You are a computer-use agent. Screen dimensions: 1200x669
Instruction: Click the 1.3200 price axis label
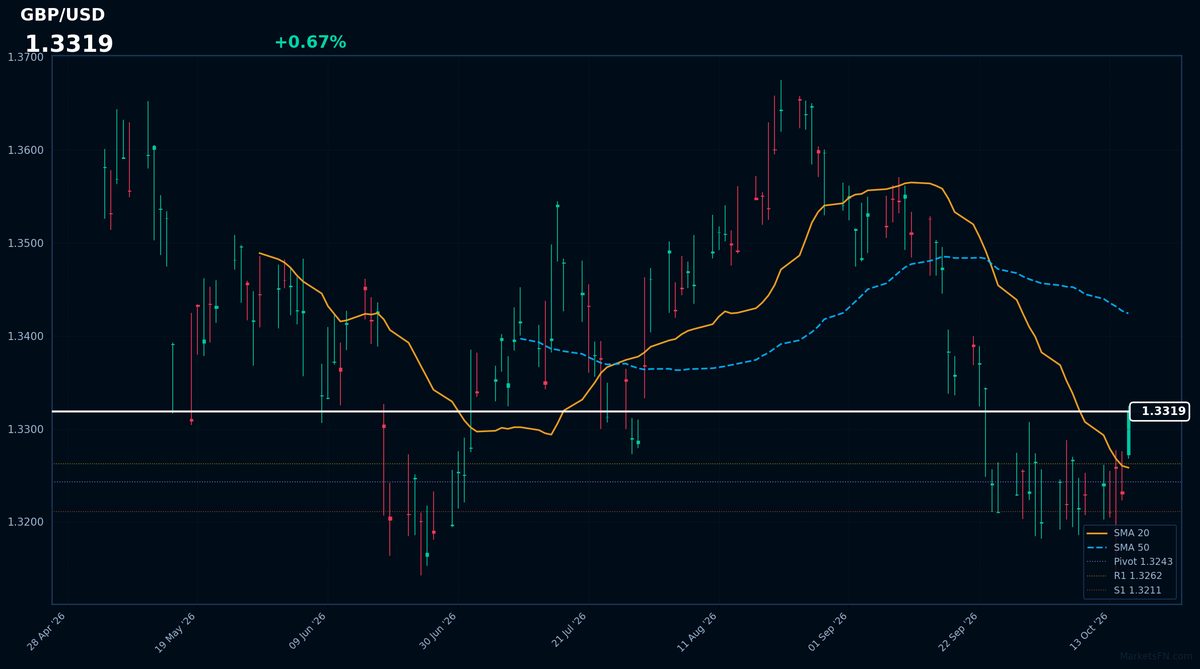(x=25, y=523)
